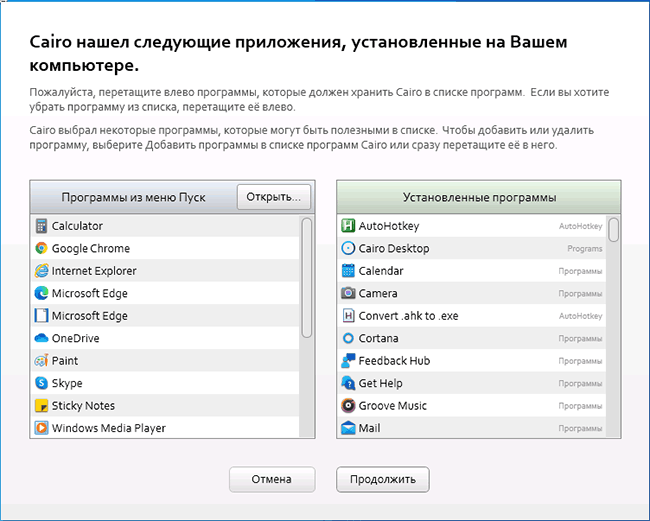
Task: Click the Feedback Hub icon
Action: tap(348, 361)
